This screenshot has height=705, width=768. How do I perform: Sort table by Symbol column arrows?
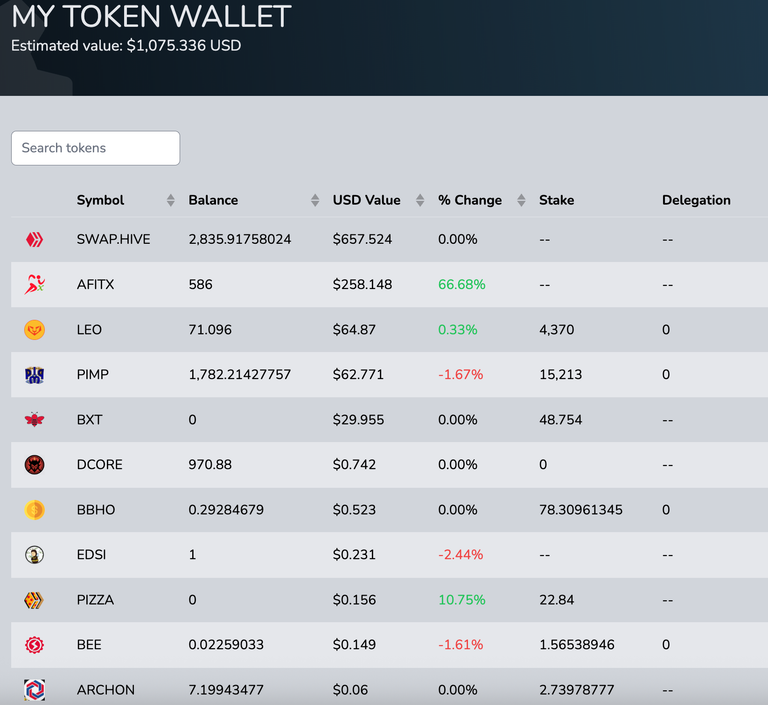170,200
